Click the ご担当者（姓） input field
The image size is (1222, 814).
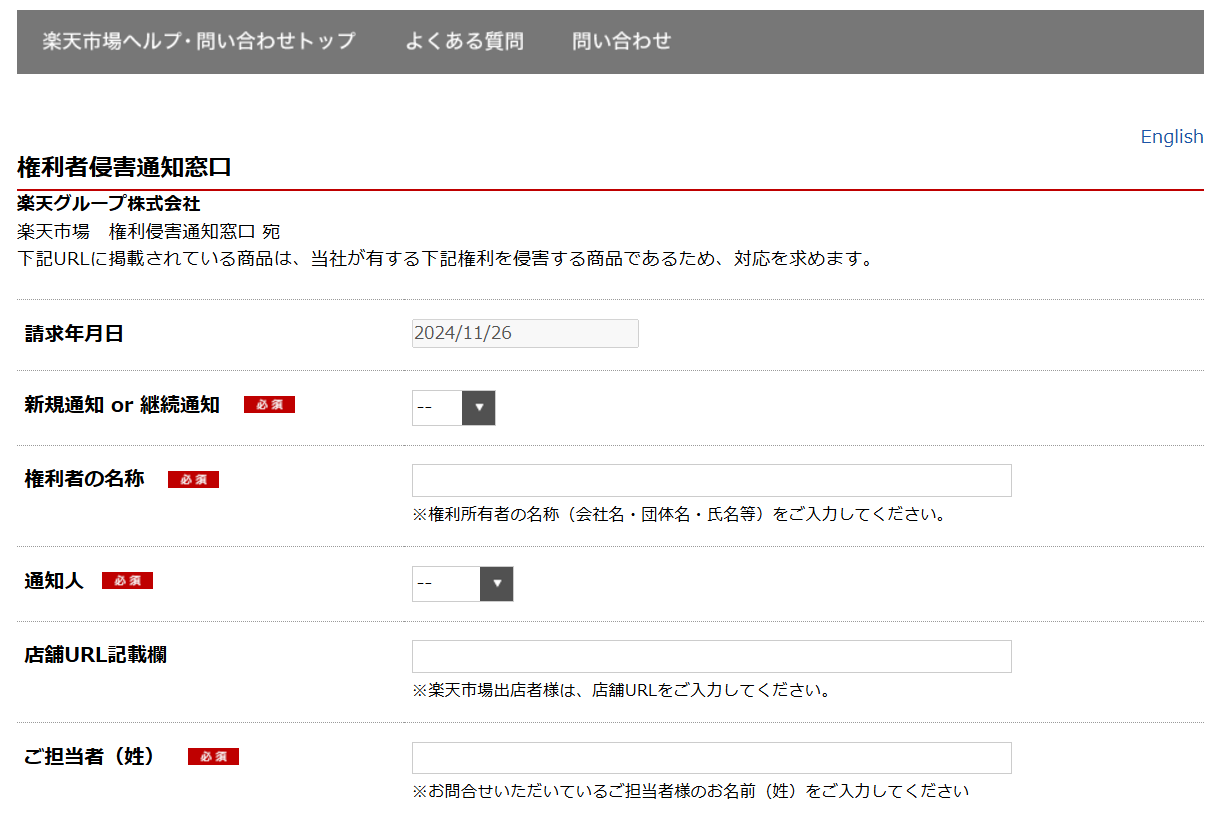[711, 757]
